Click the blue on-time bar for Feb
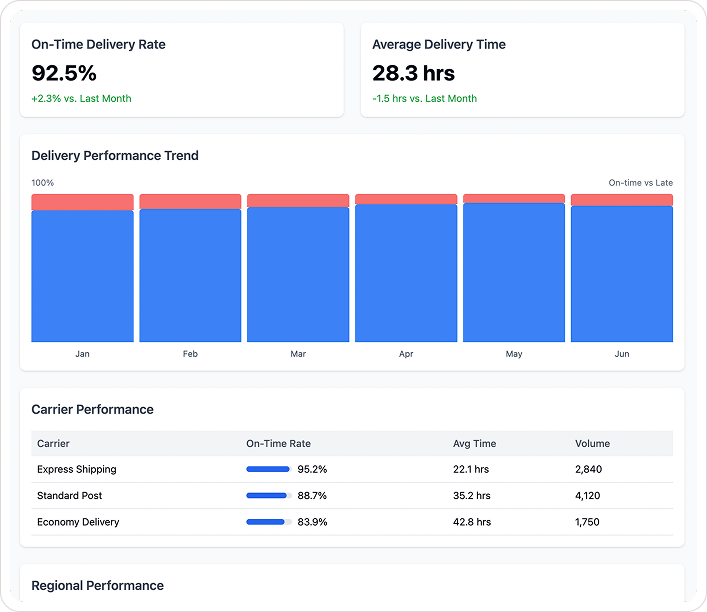The image size is (707, 612). coord(190,275)
